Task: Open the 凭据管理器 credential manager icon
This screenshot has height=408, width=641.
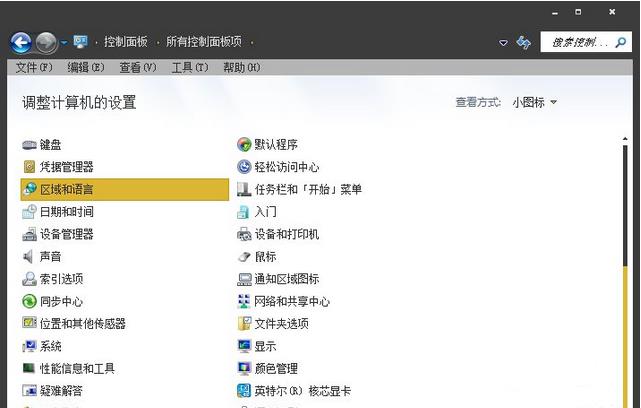Action: tap(30, 167)
